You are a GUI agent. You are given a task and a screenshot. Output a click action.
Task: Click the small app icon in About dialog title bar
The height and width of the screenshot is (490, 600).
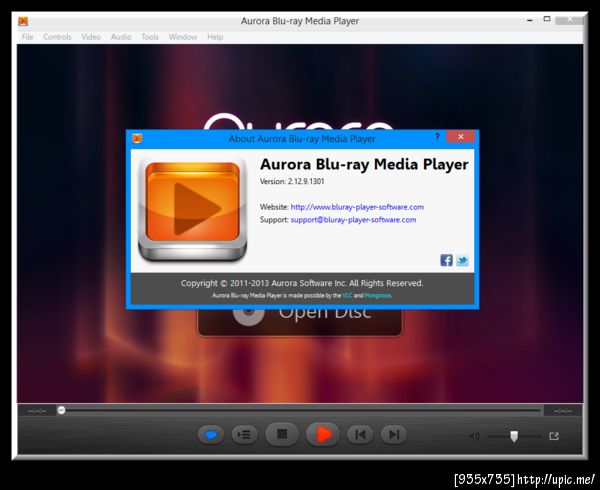tap(137, 138)
